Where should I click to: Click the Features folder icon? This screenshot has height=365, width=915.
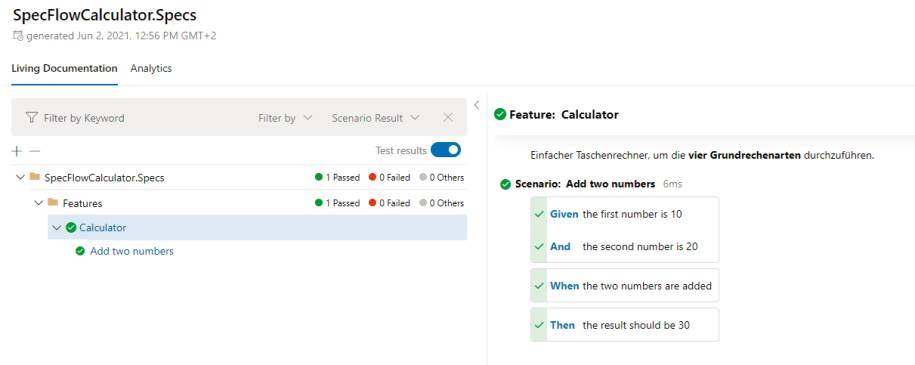53,203
